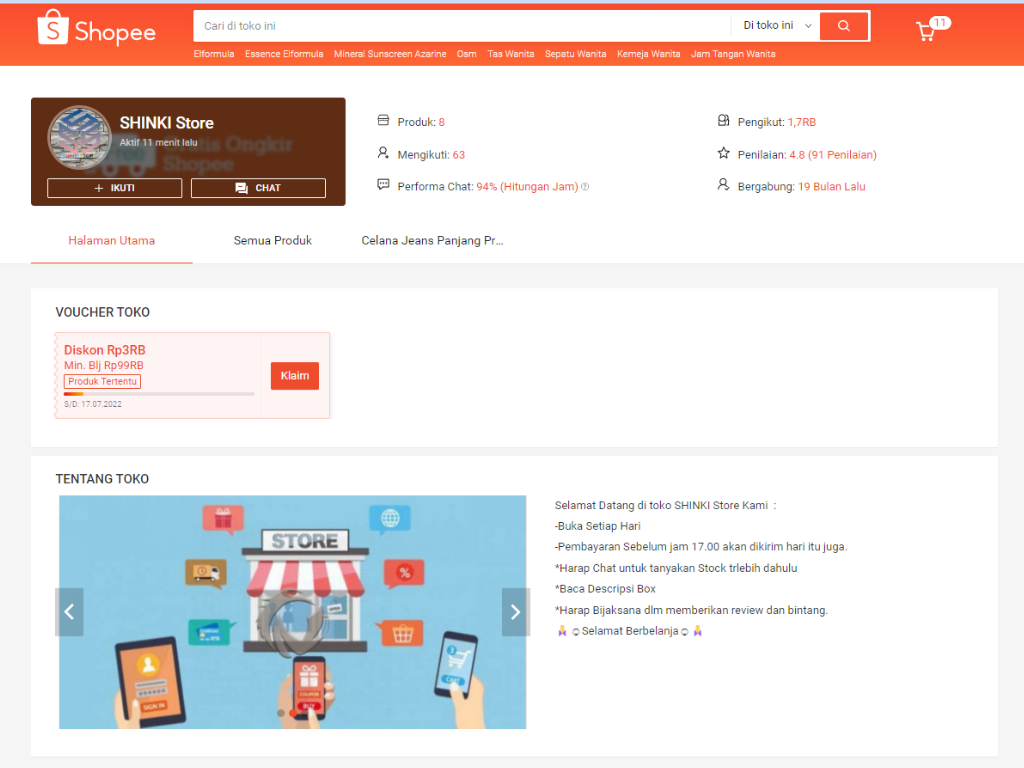Start a chat with the CHAT button
1024x768 pixels.
point(258,188)
